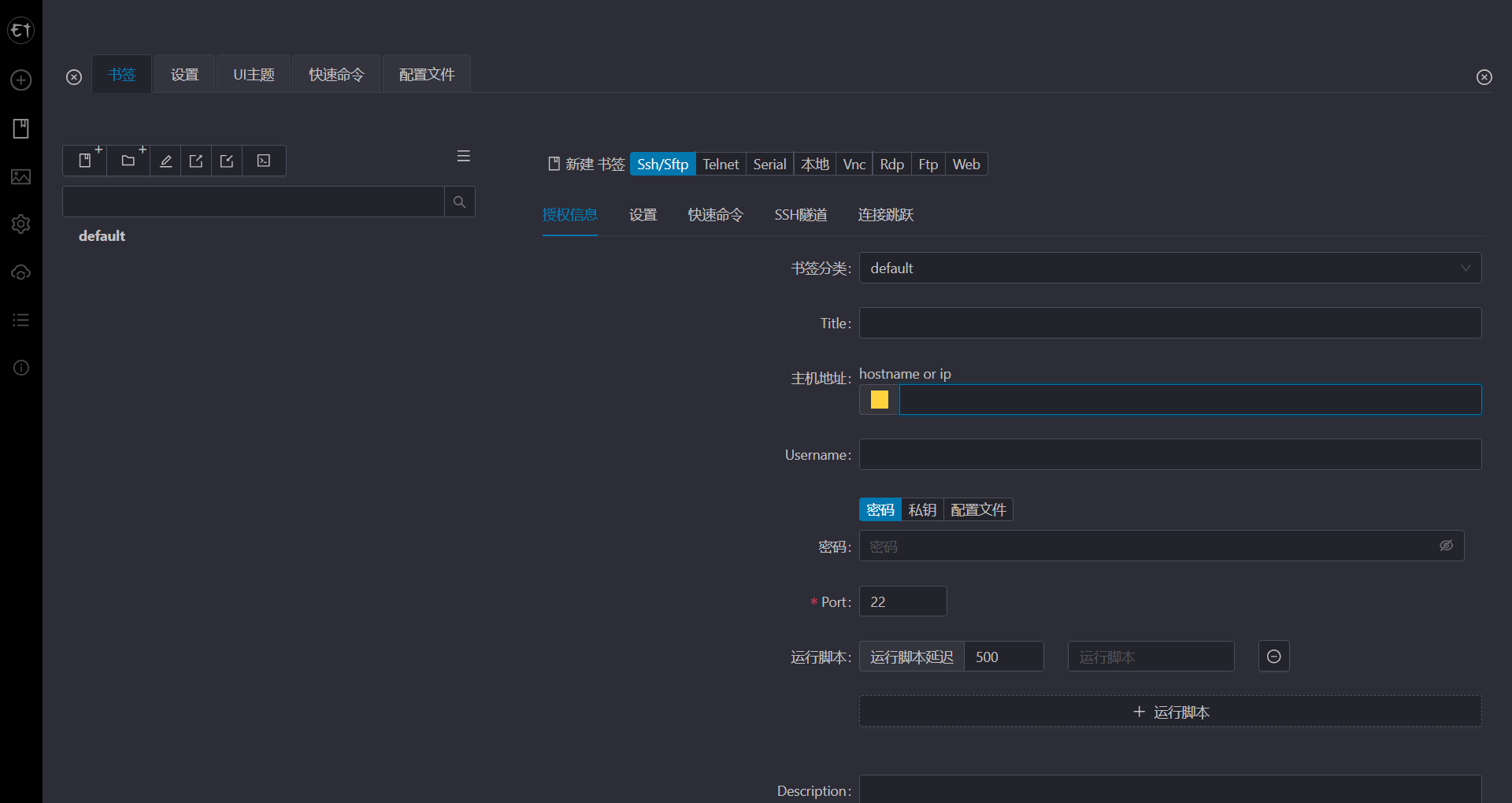Viewport: 1512px width, 803px height.
Task: Click the bookmark search magnifier button
Action: 460,202
